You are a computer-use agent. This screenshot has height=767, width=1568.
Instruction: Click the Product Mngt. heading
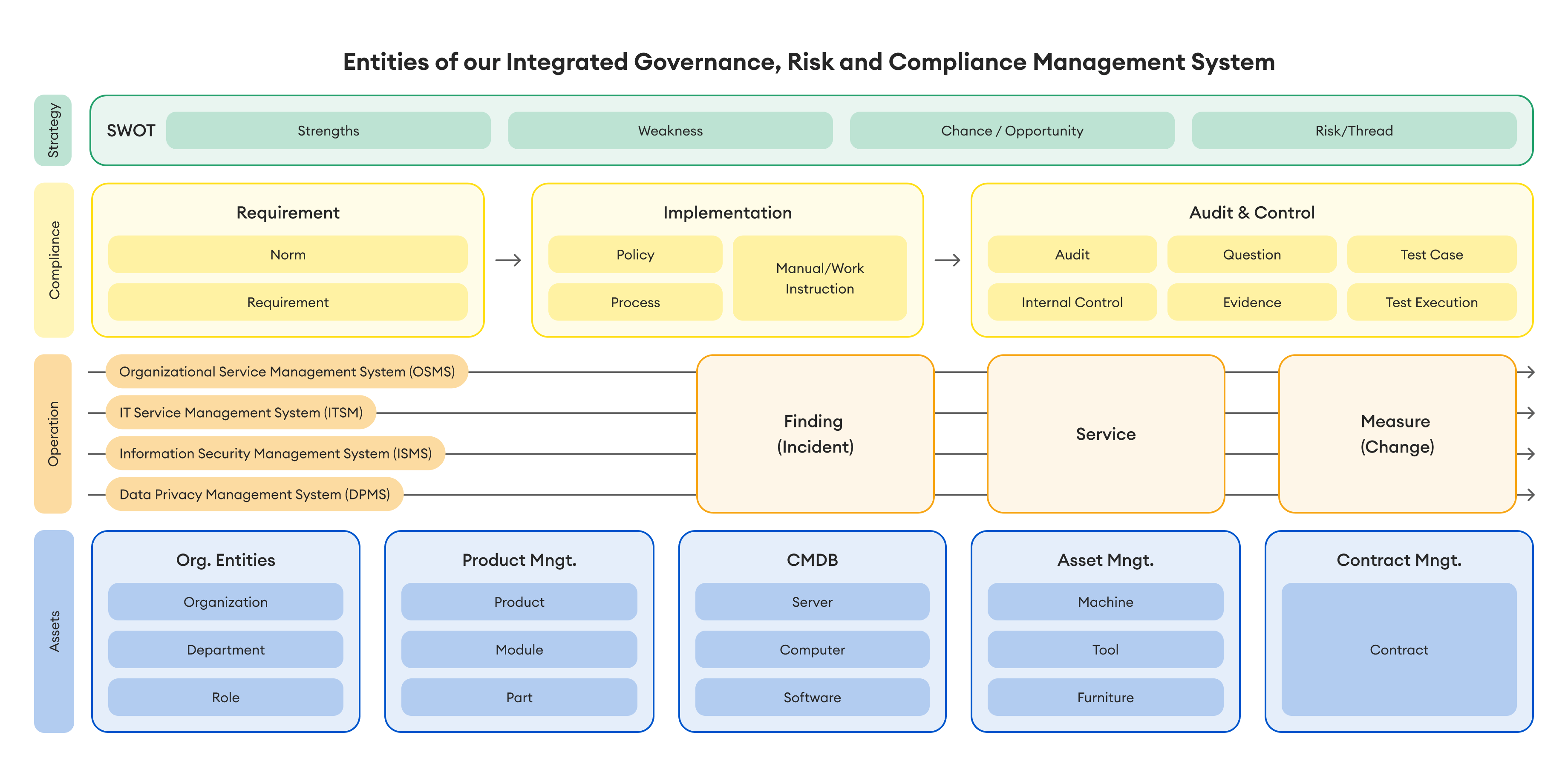pos(519,560)
